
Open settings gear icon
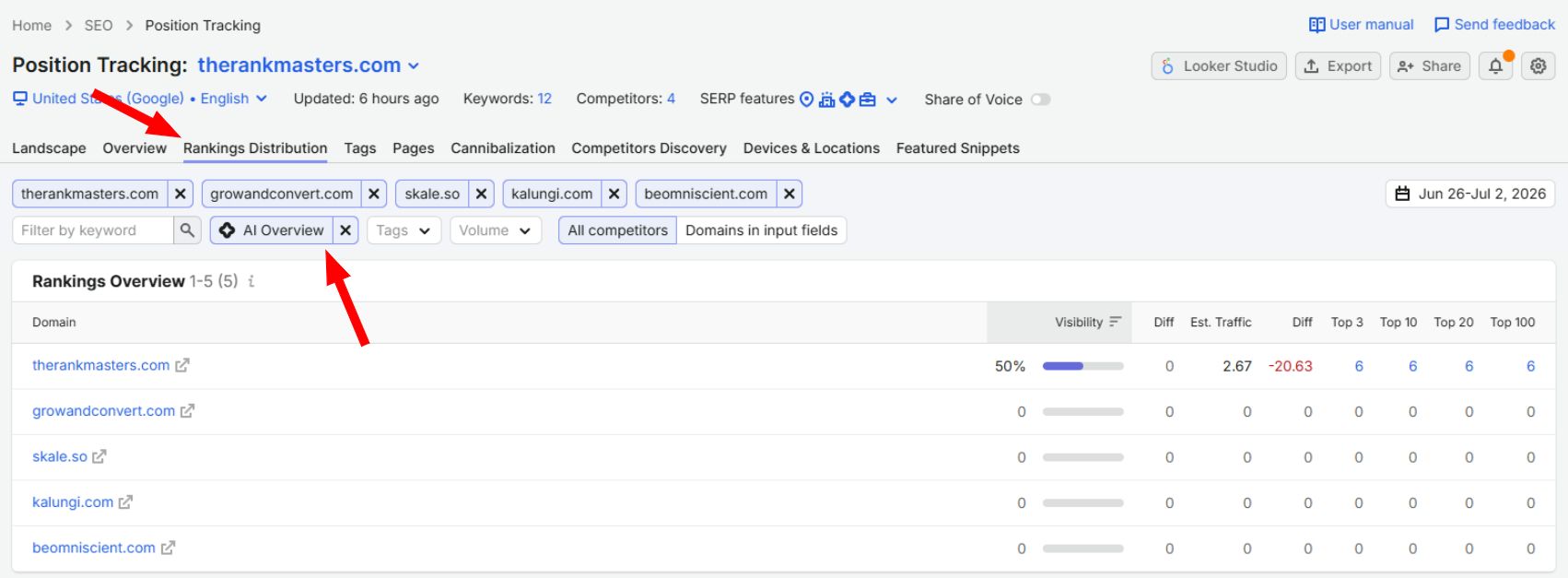1538,66
